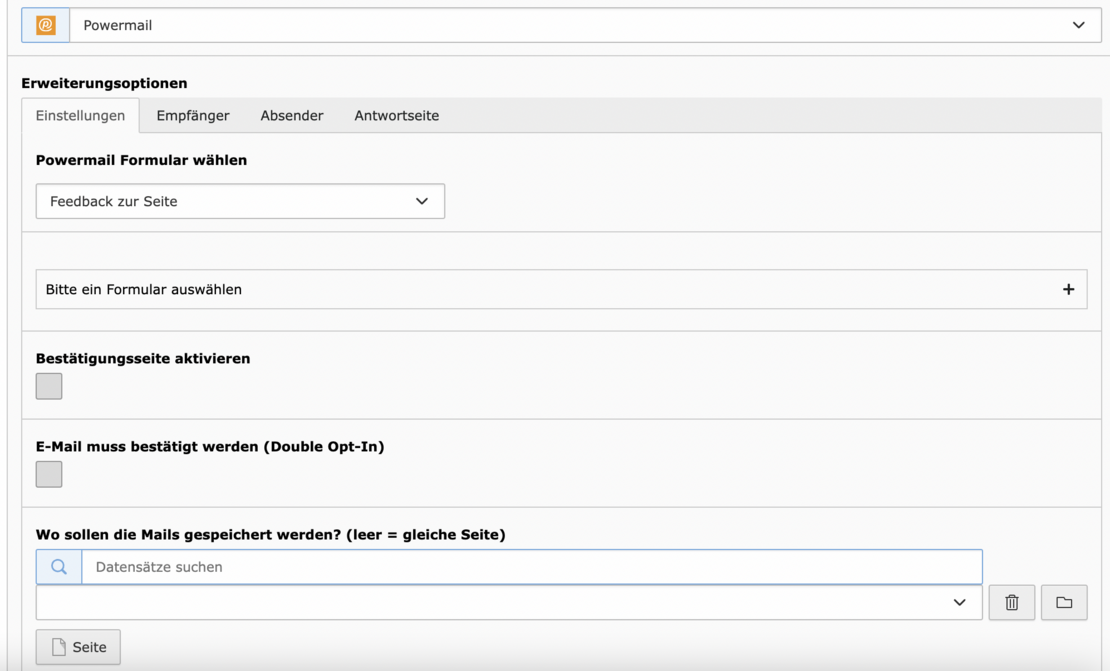Viewport: 1110px width, 671px height.
Task: Switch to the Empfänger tab
Action: 193,116
